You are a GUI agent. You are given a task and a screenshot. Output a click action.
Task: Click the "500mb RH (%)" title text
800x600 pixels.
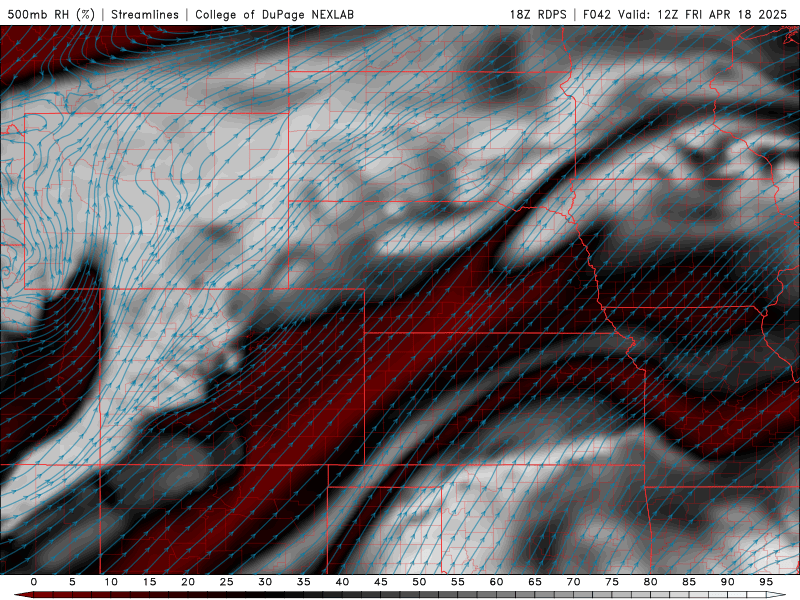click(x=51, y=14)
